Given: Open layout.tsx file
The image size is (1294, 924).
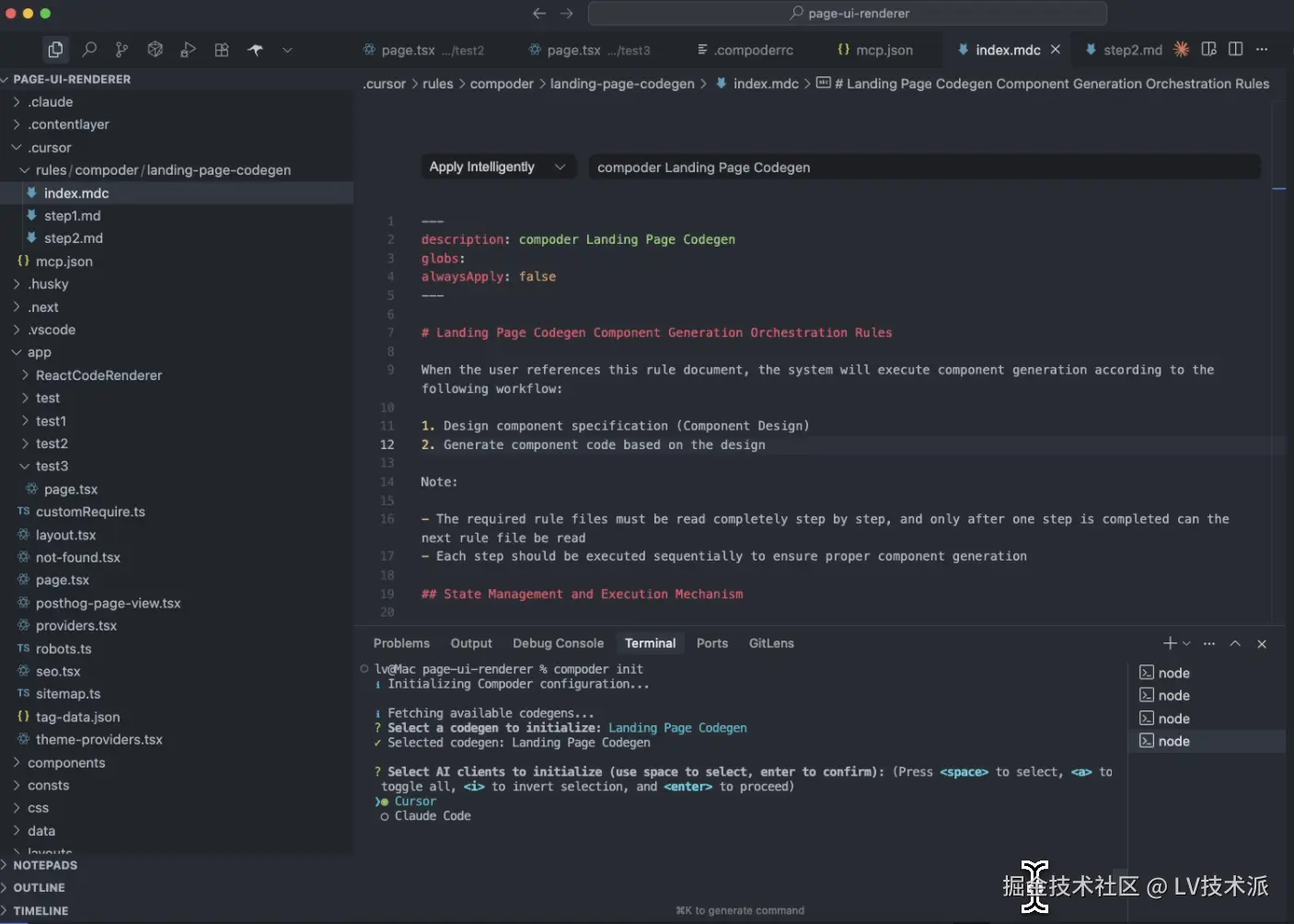Looking at the screenshot, I should tap(177, 535).
